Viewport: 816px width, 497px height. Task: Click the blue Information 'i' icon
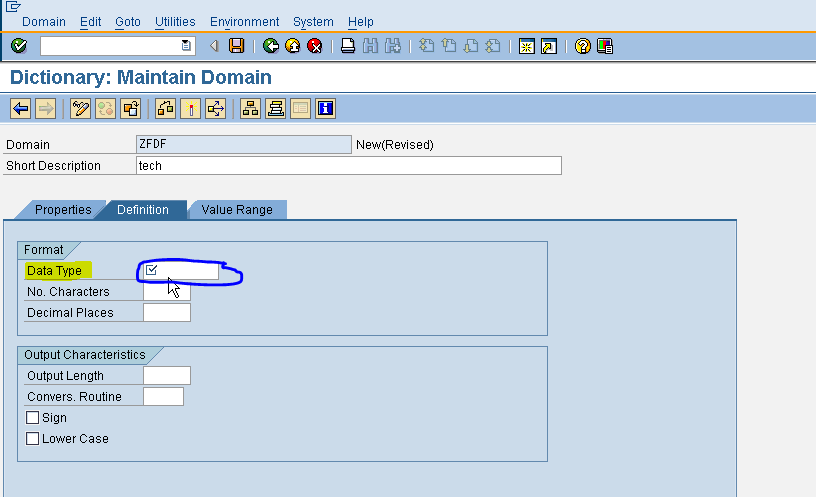[x=325, y=109]
